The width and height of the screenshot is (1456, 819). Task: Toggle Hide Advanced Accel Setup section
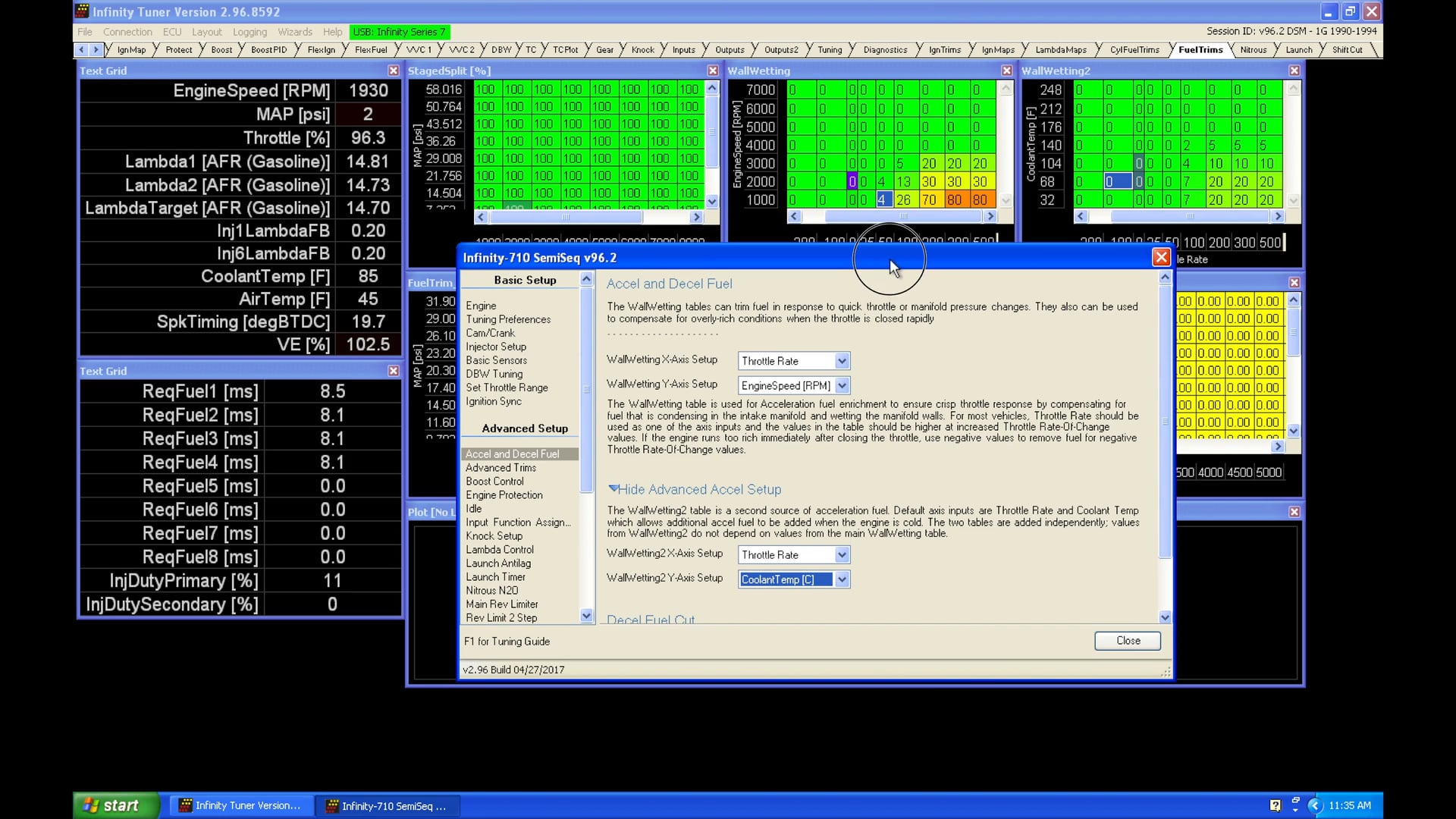[694, 489]
